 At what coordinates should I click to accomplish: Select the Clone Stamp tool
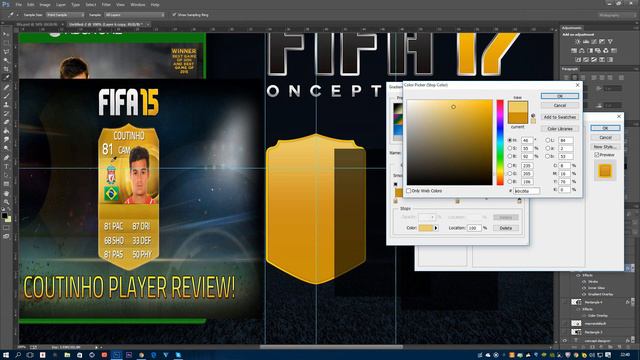(x=6, y=104)
